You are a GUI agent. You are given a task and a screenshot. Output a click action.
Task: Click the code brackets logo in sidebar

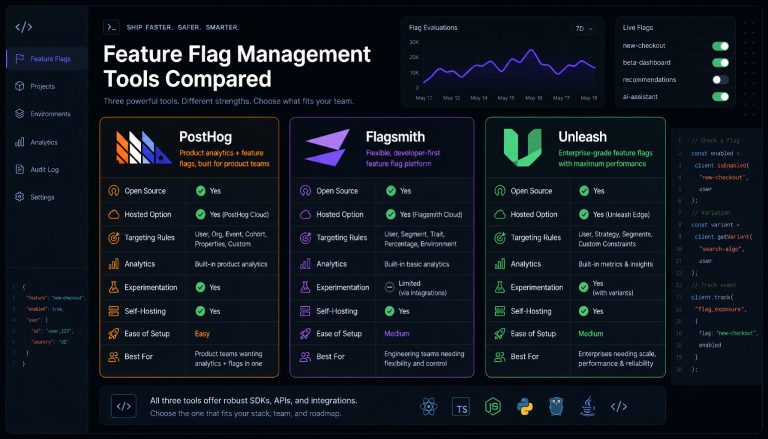(x=24, y=27)
